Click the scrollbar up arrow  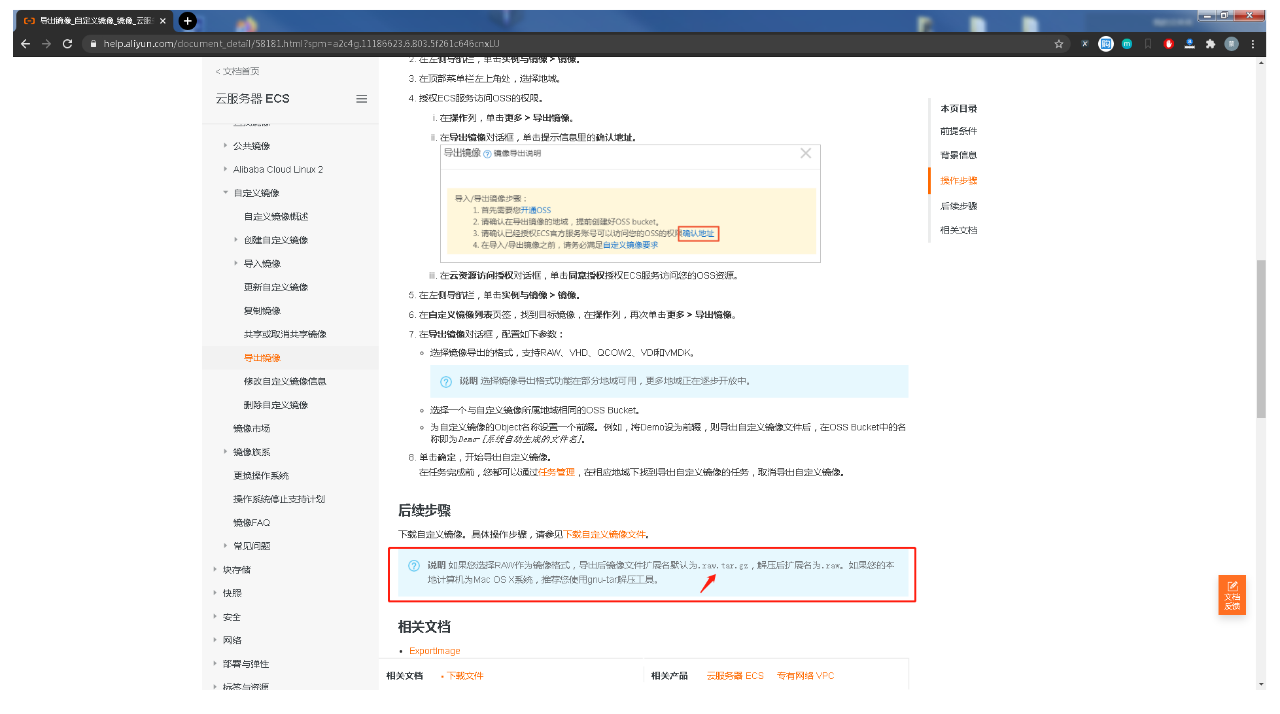click(1262, 62)
